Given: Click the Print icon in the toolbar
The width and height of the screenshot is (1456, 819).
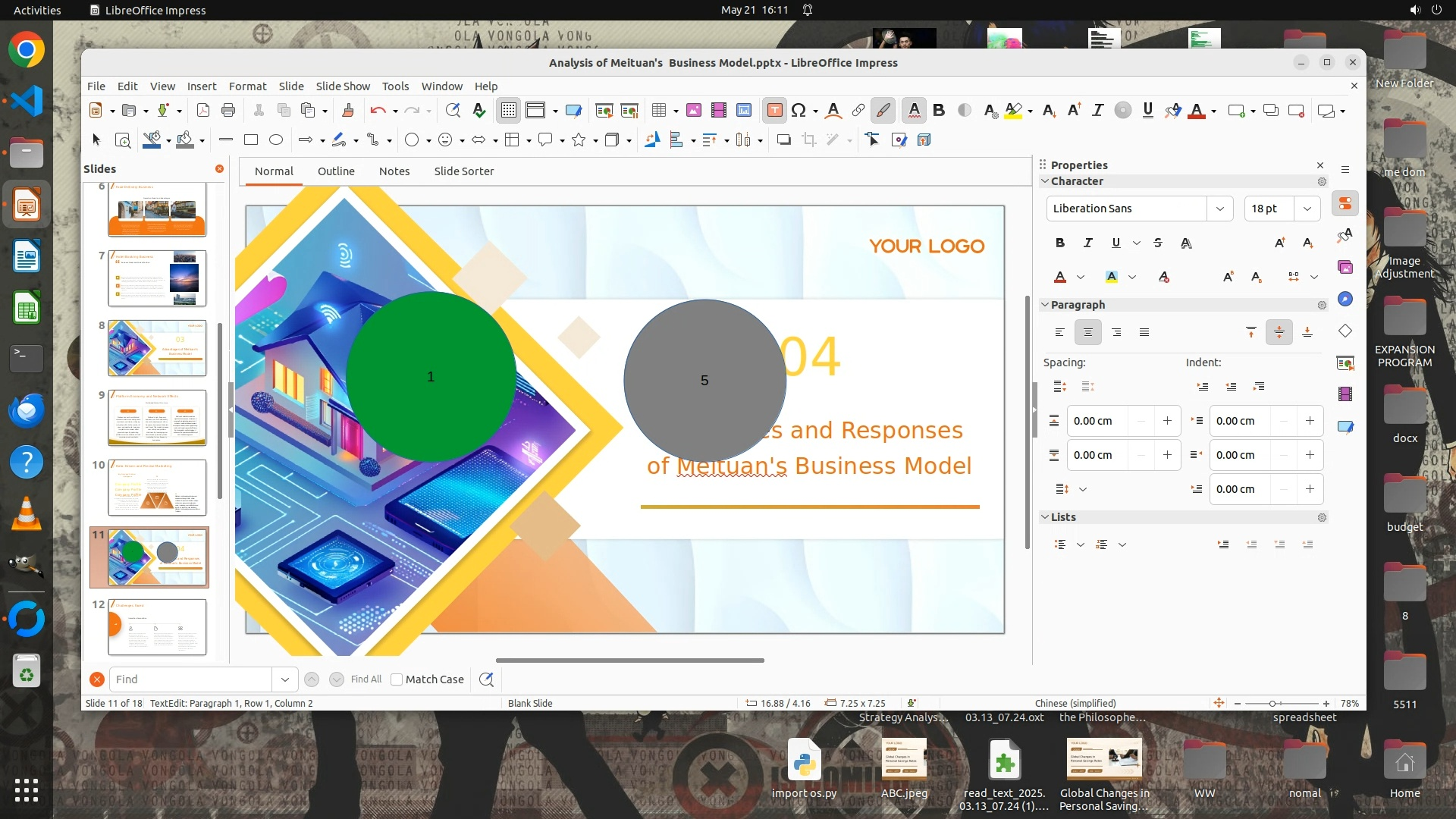Looking at the screenshot, I should coord(228,111).
